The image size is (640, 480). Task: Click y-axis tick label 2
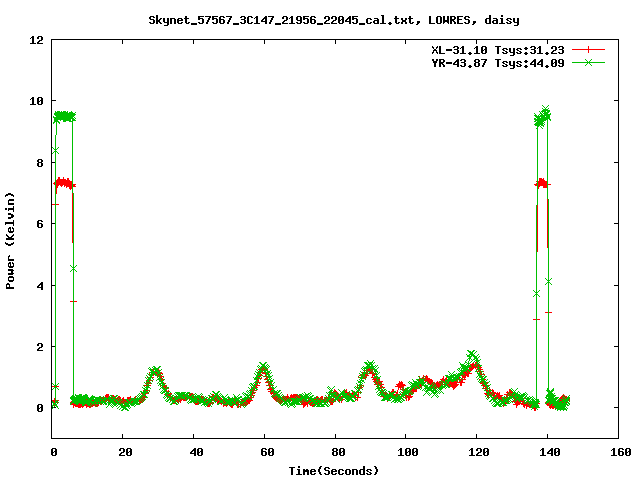[x=40, y=347]
